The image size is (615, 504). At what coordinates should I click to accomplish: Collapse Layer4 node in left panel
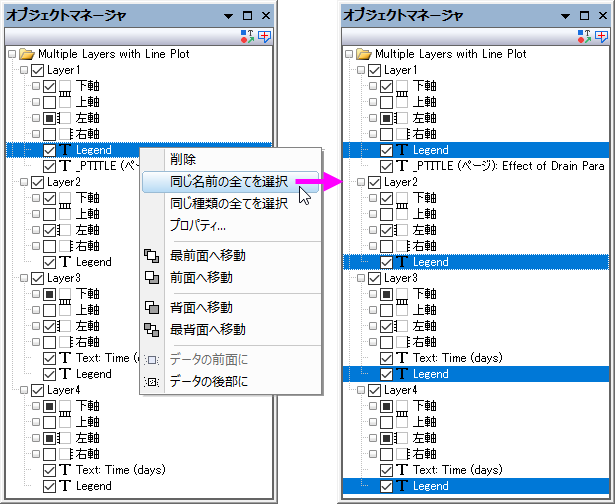pos(24,390)
